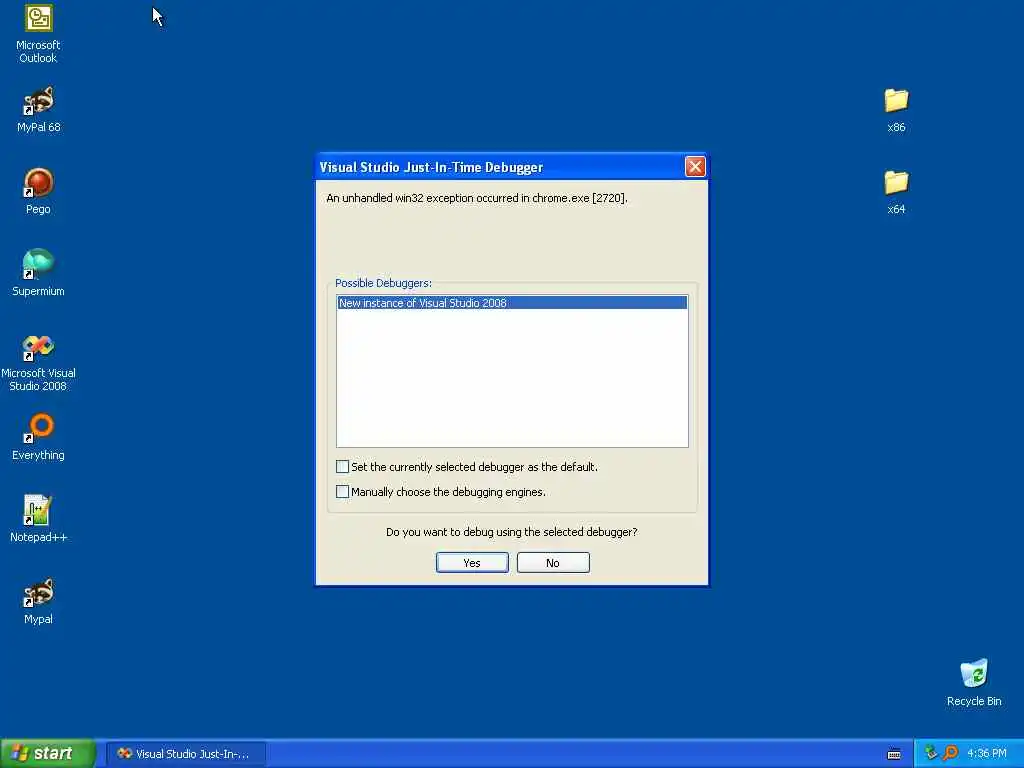Click the green tray icon beside the clock
This screenshot has height=768, width=1024.
(931, 753)
